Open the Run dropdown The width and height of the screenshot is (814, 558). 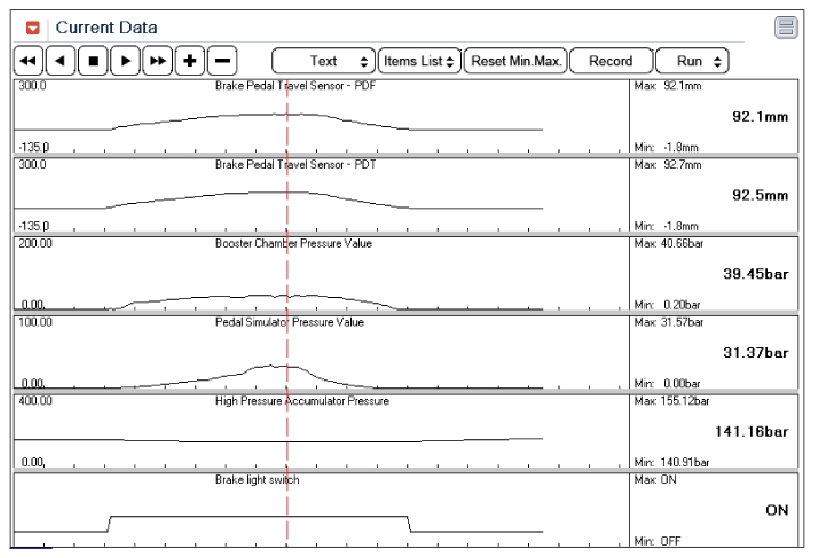[x=693, y=61]
